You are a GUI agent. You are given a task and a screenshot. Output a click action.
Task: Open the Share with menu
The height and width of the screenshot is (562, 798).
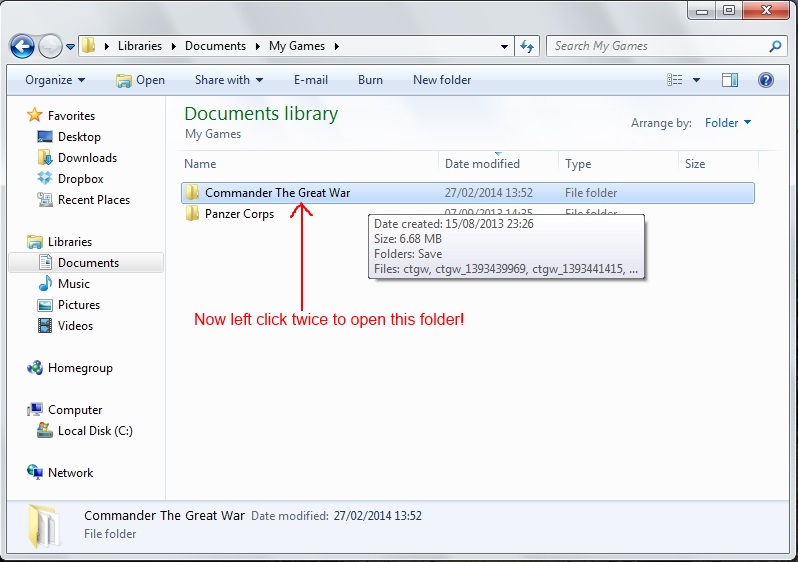[x=229, y=80]
